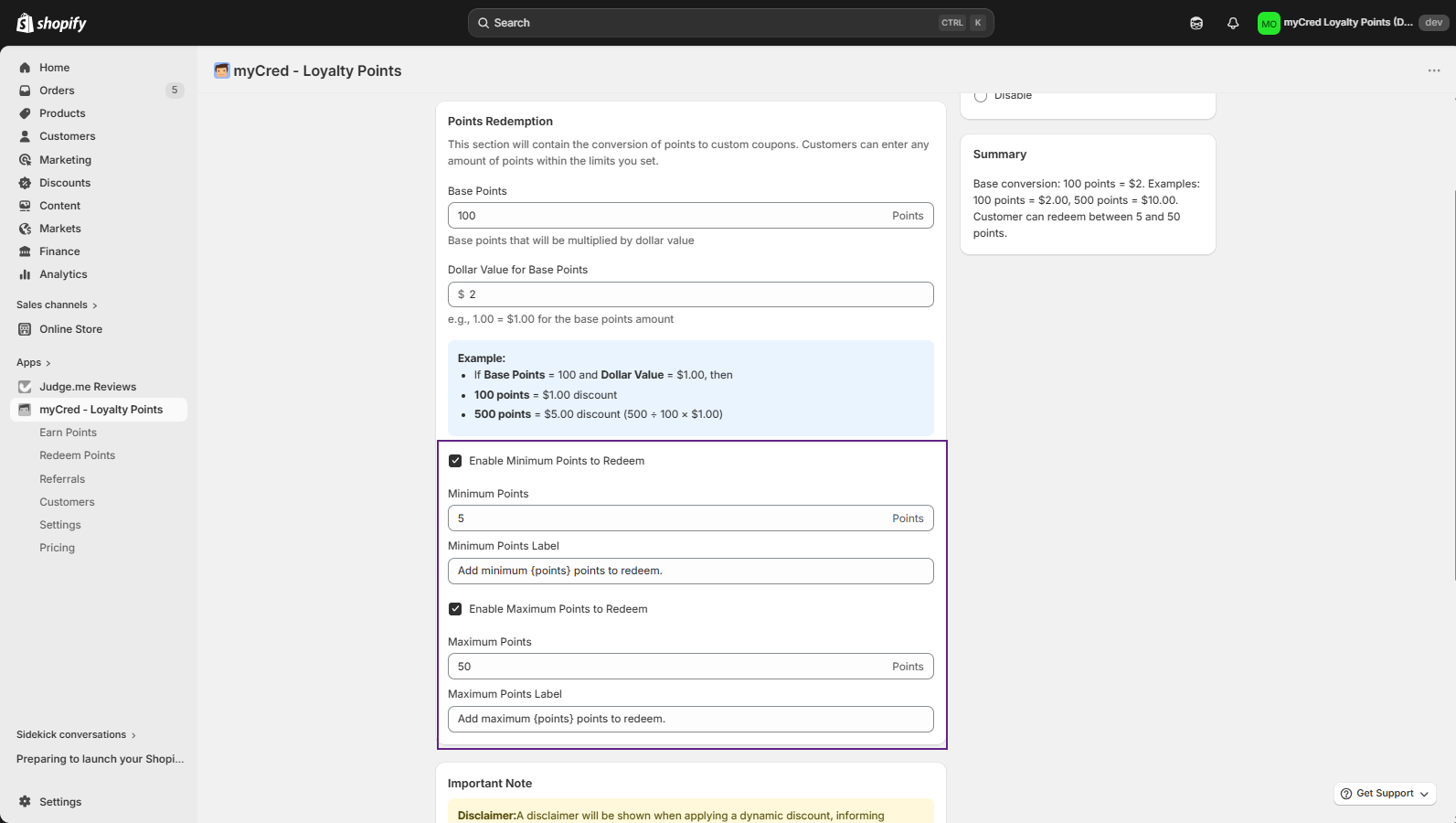Select the Disable radio button
This screenshot has width=1456, height=823.
click(x=981, y=96)
